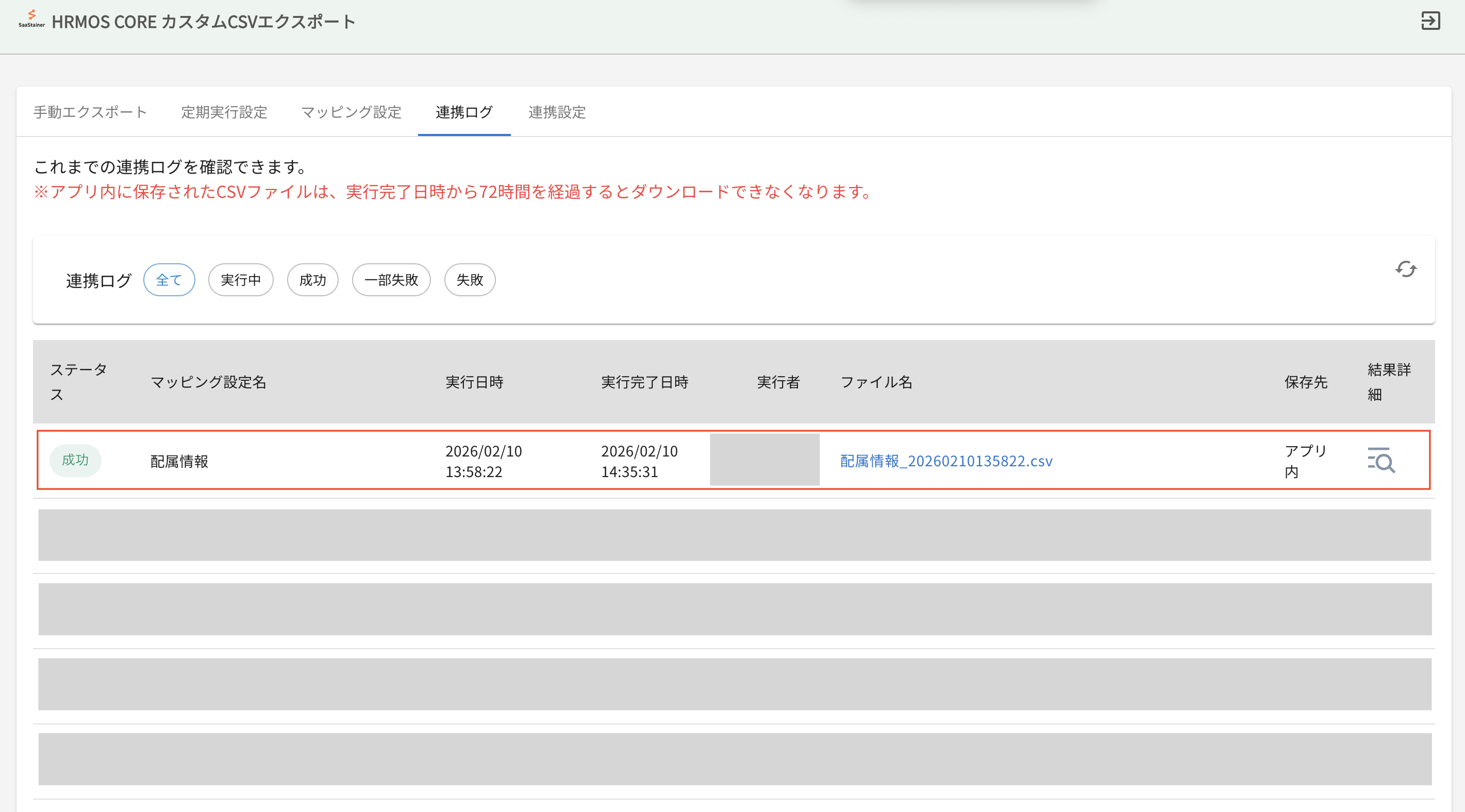Open the 連携設定 tab
The image size is (1465, 812).
point(556,112)
